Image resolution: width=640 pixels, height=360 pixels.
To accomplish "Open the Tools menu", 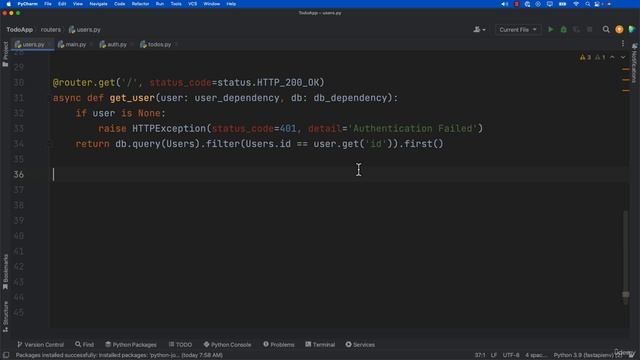I will pos(176,4).
